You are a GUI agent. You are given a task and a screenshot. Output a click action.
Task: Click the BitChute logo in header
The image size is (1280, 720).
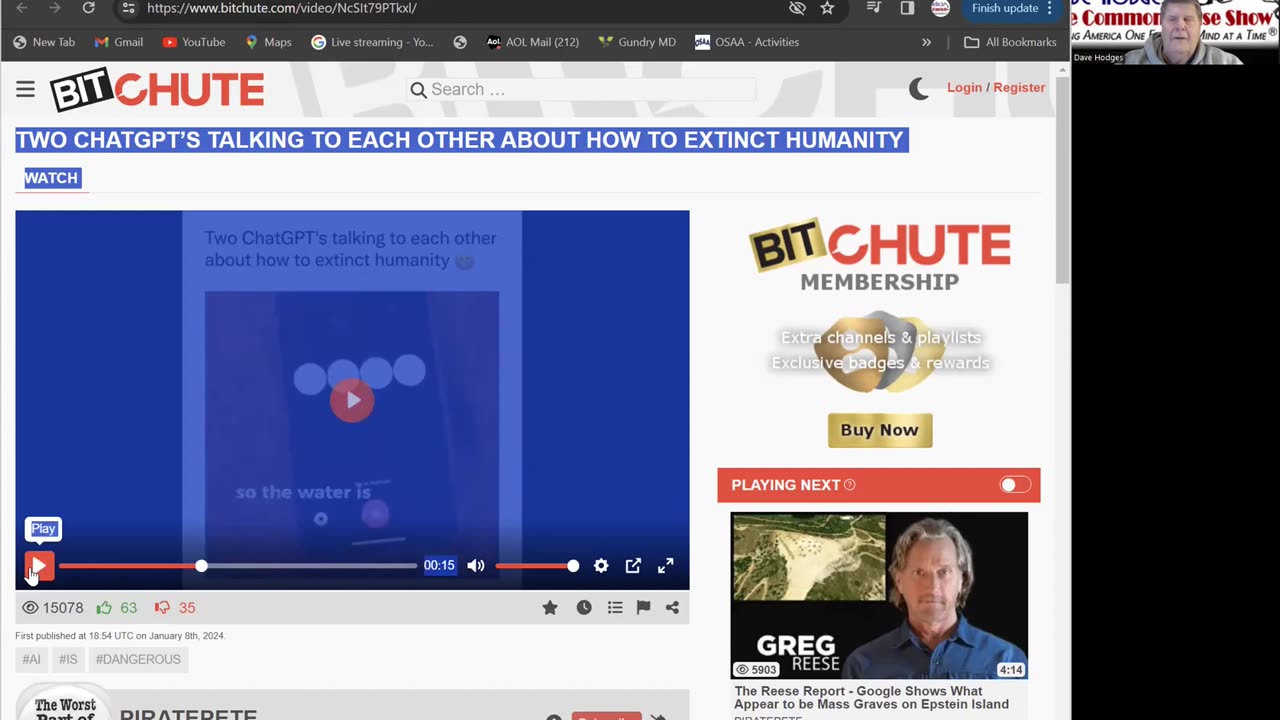(157, 91)
